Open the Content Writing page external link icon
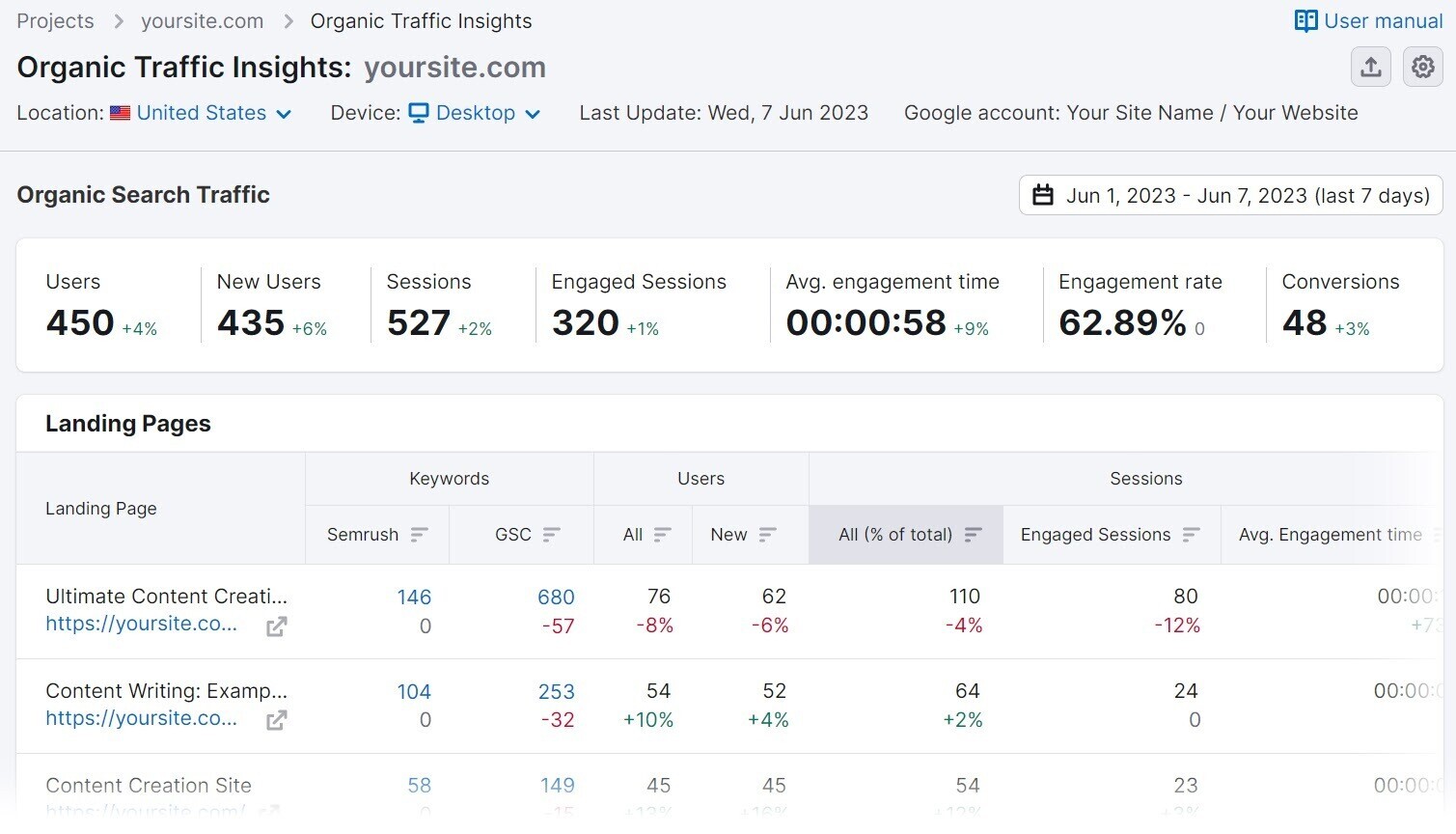 click(x=276, y=720)
